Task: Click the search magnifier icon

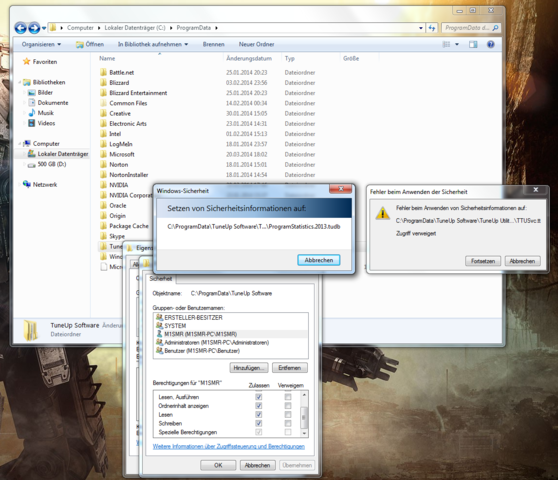Action: [x=496, y=28]
